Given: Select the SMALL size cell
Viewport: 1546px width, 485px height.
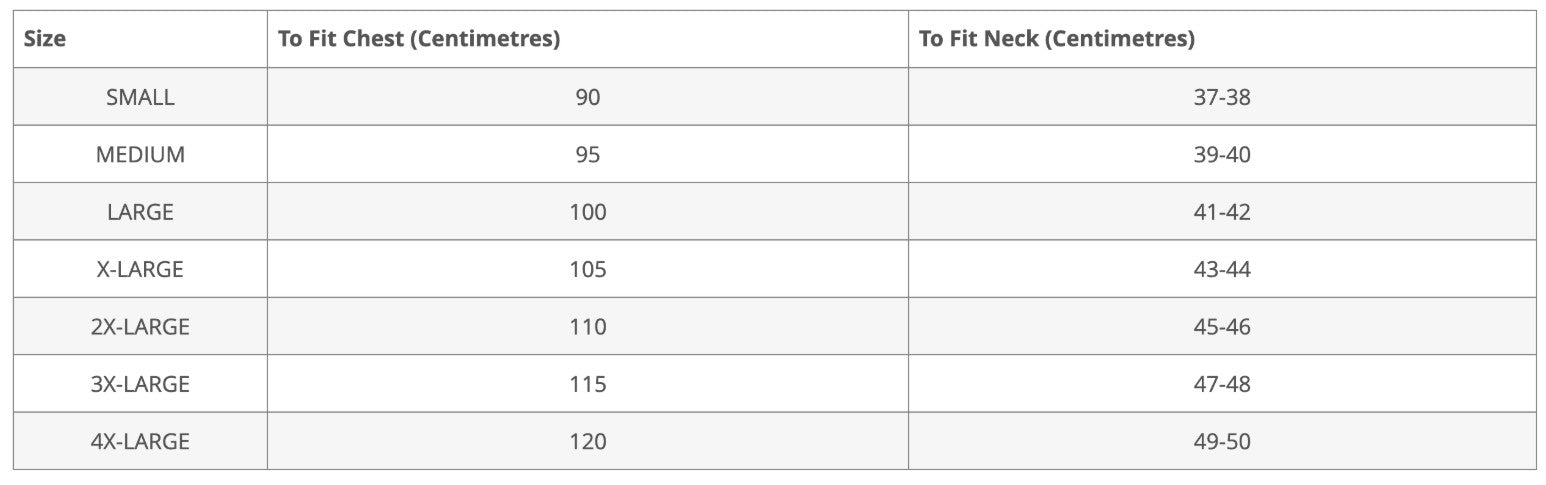Looking at the screenshot, I should coord(140,97).
